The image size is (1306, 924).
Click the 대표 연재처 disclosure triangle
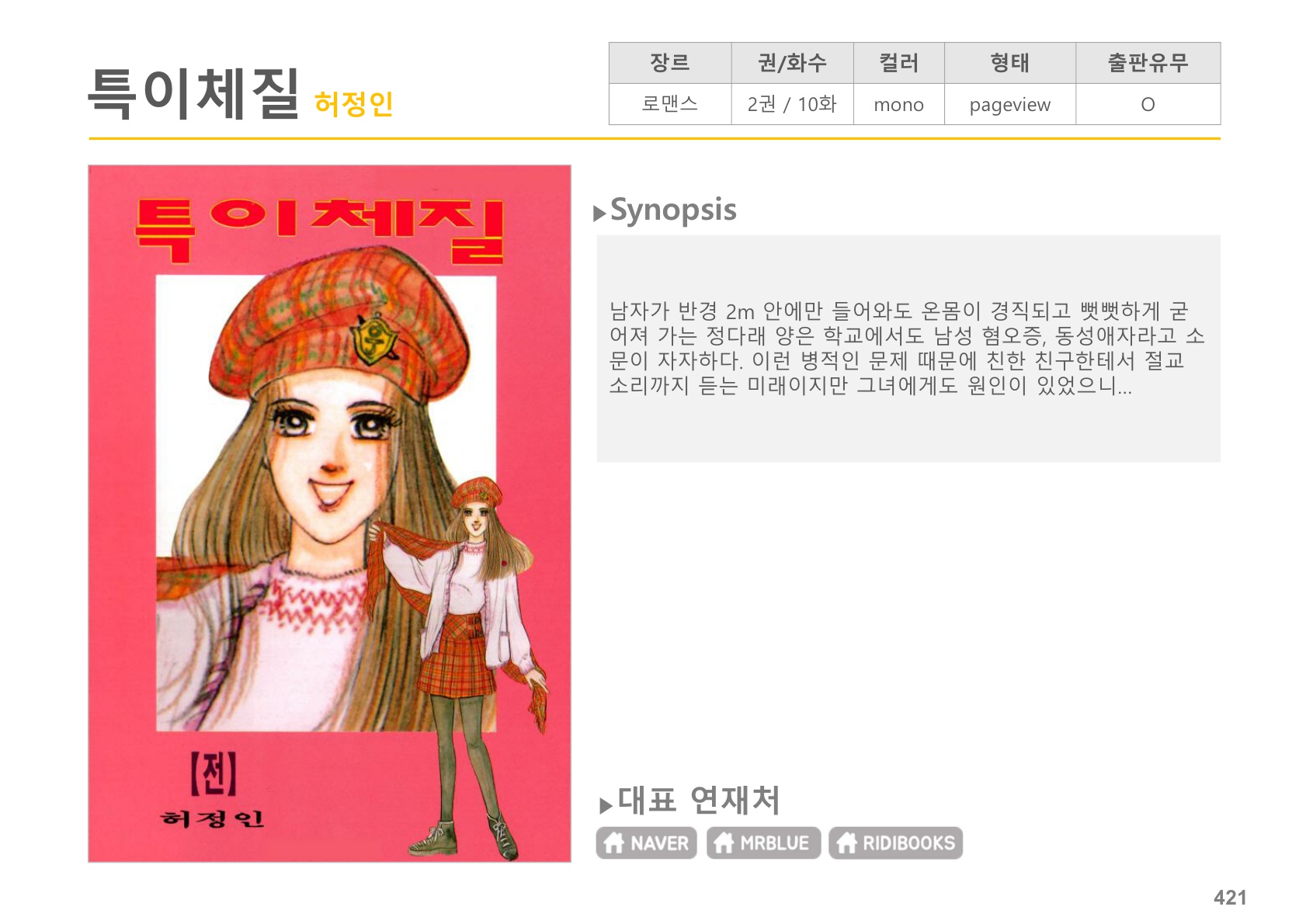tap(606, 805)
